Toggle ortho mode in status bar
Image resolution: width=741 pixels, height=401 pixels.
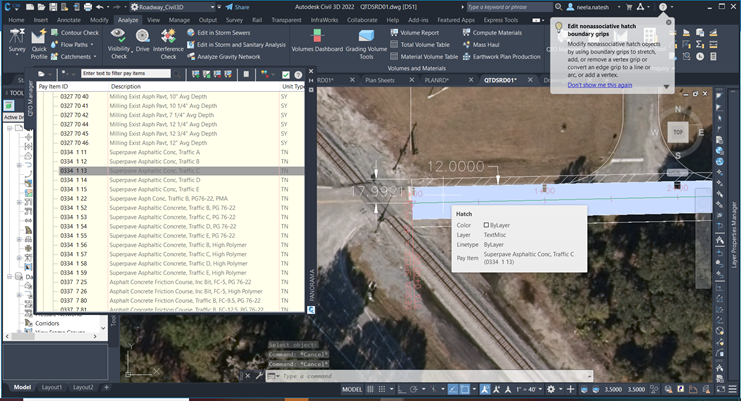pyautogui.click(x=402, y=389)
